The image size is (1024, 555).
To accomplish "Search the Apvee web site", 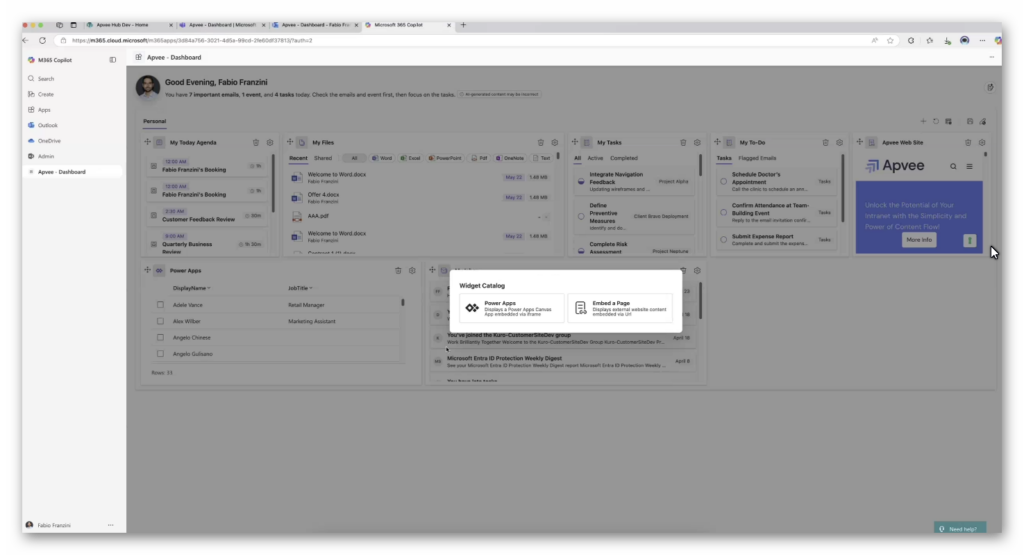I will (953, 166).
